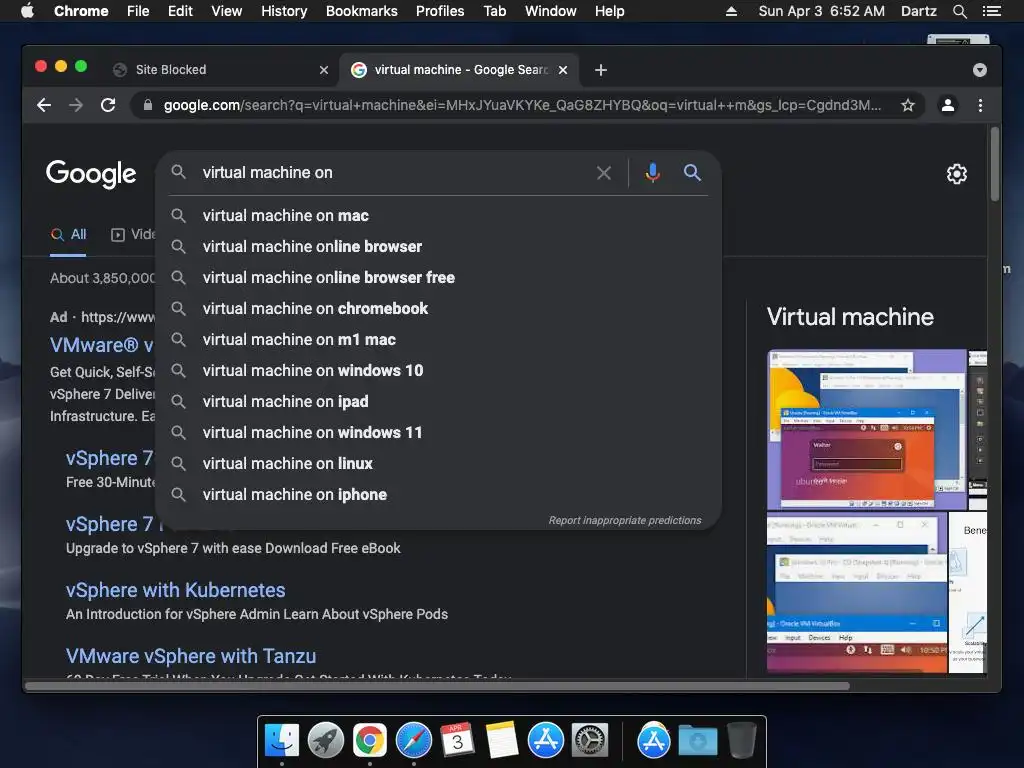This screenshot has height=768, width=1024.
Task: Click the Google logo
Action: [x=91, y=174]
